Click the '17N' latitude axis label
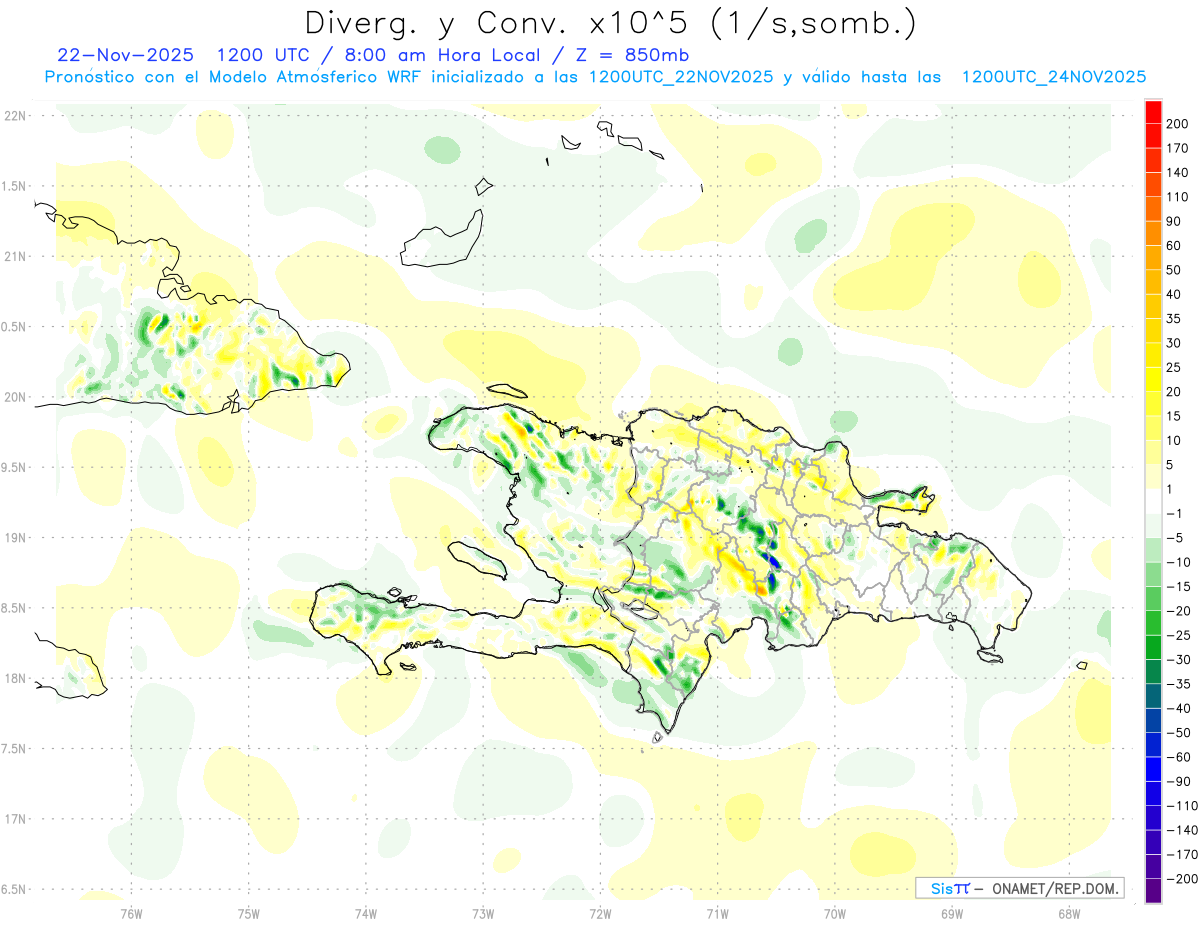The height and width of the screenshot is (927, 1200). (16, 819)
